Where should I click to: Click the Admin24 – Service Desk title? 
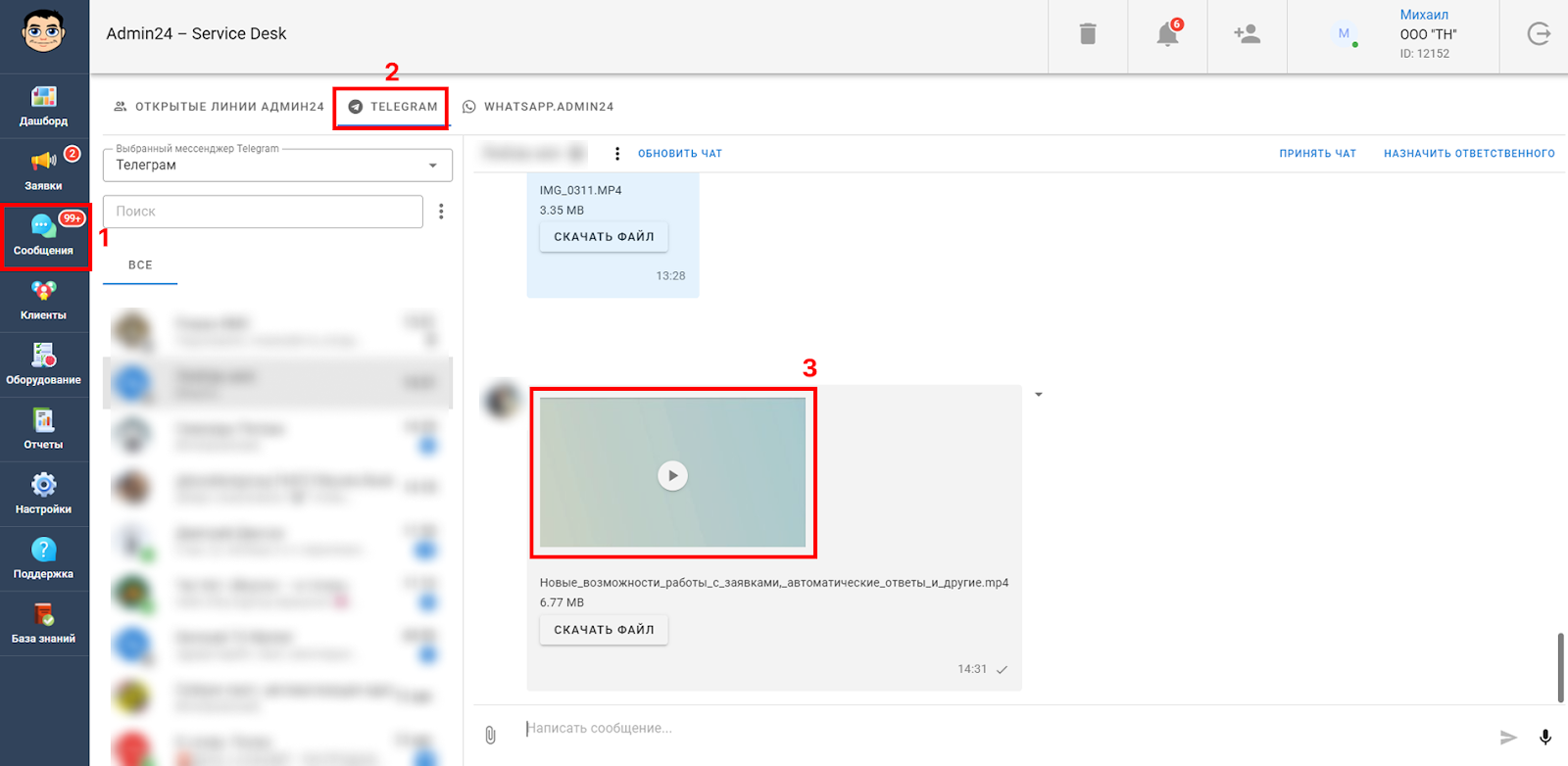(x=196, y=33)
